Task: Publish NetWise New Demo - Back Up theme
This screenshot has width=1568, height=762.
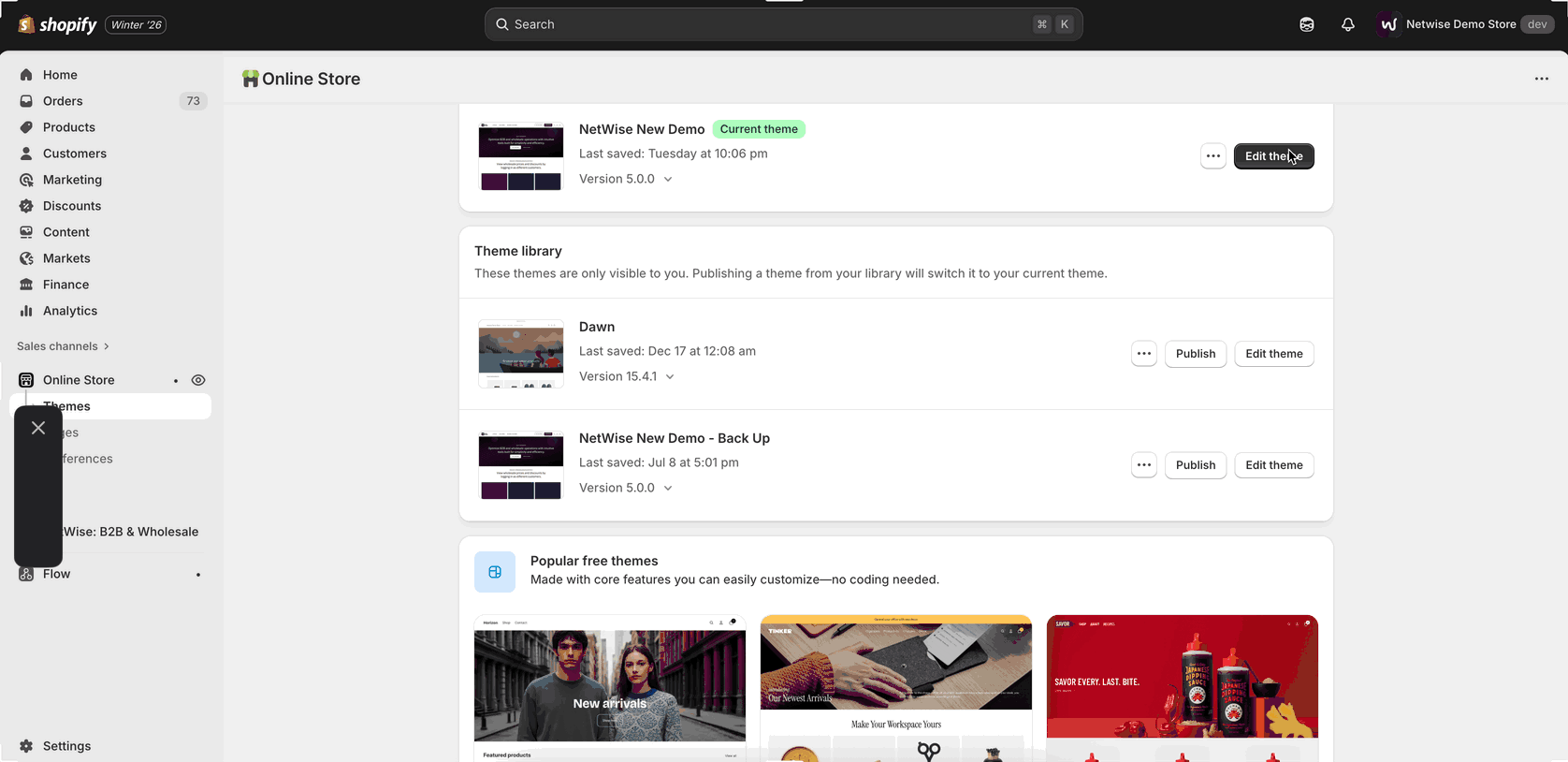Action: (x=1196, y=465)
